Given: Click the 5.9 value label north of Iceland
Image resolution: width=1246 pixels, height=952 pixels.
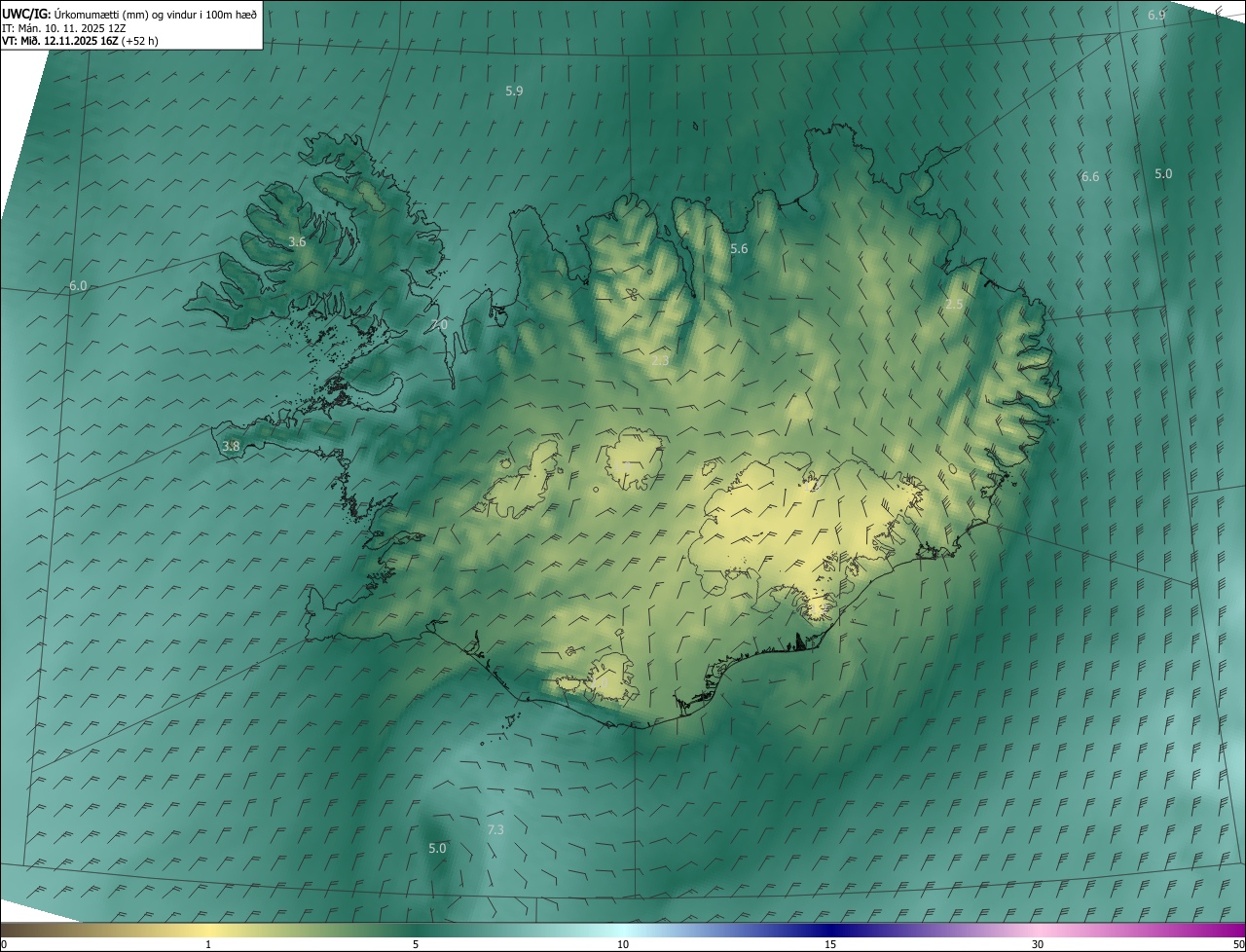Looking at the screenshot, I should point(514,91).
